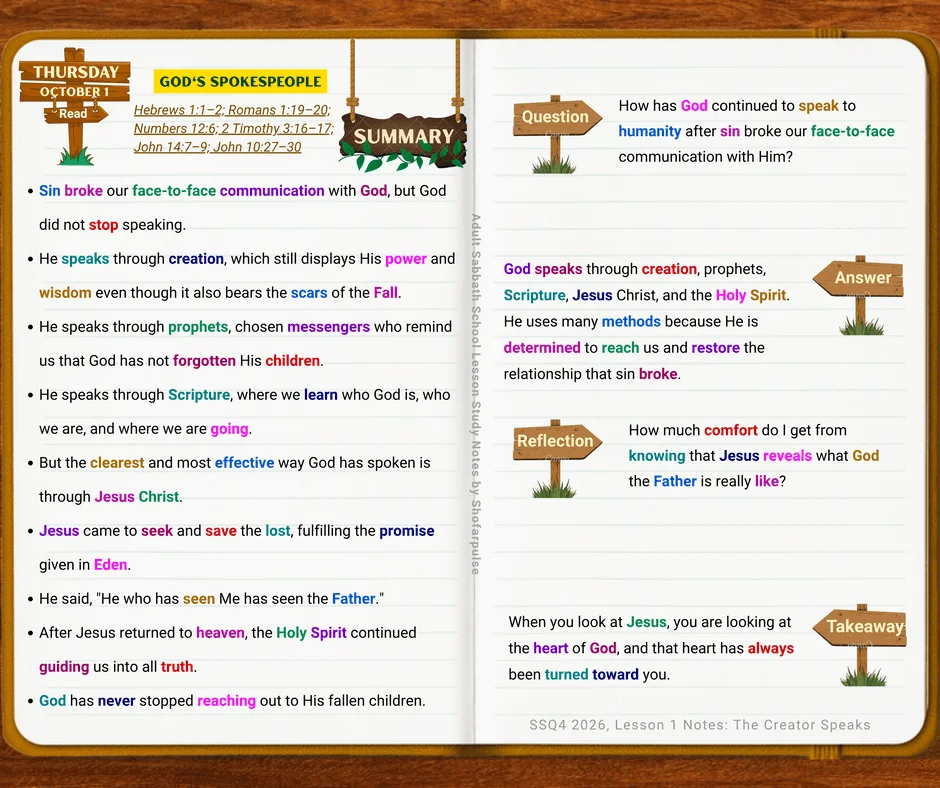The height and width of the screenshot is (788, 940).
Task: Open the Numbers 12:6; 2 Timothy 3:16–17 reference
Action: click(x=234, y=129)
